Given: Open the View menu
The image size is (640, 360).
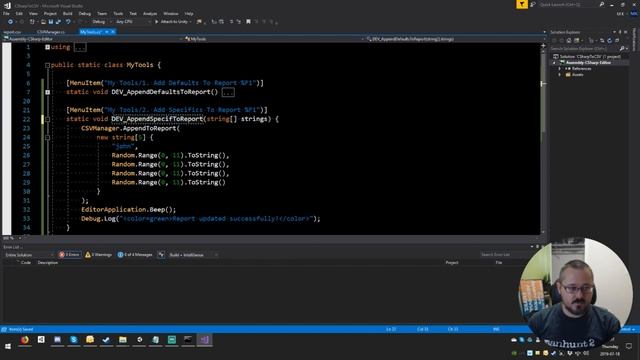Looking at the screenshot, I should pos(33,13).
